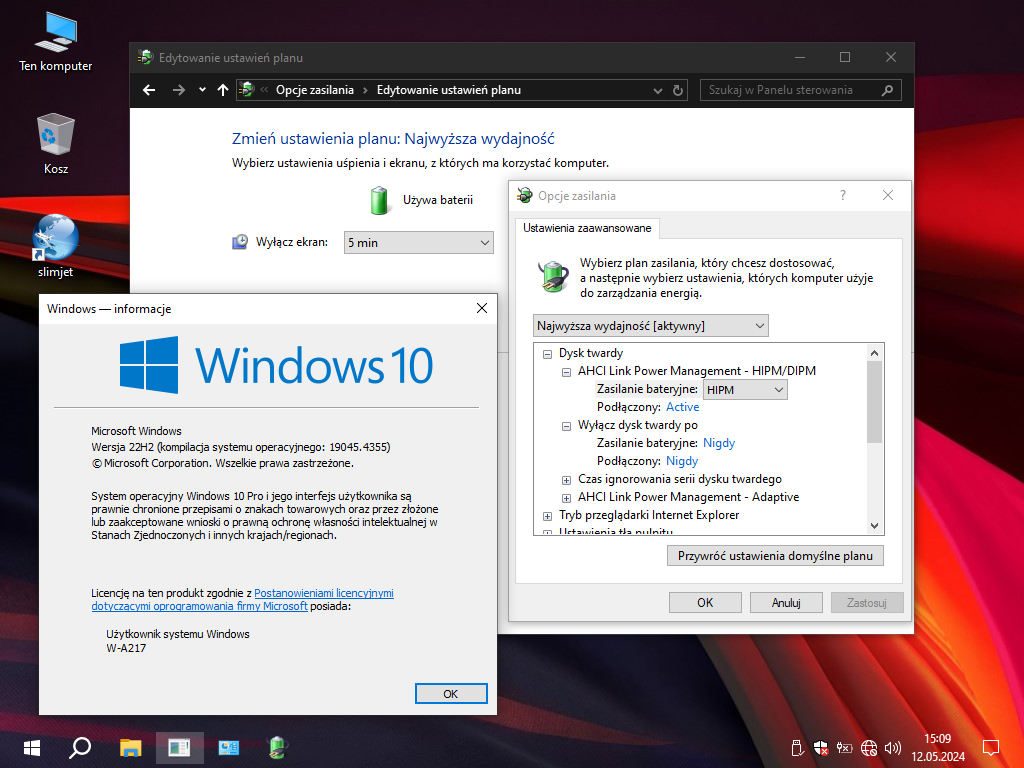Open the Zasilanie bateryjne HIPM dropdown

745,390
